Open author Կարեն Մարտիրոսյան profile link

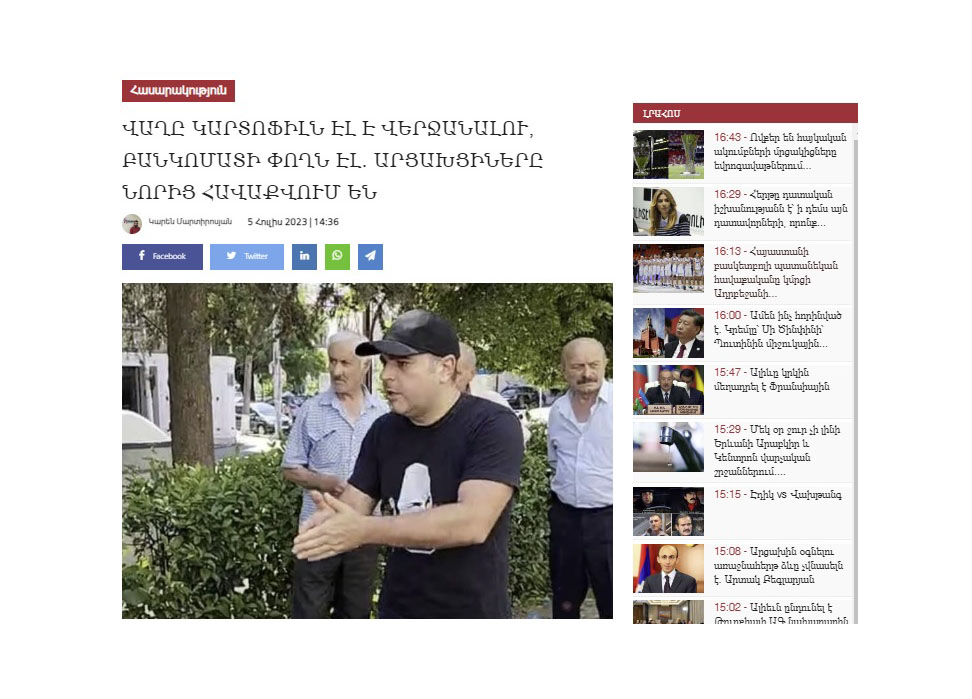click(x=190, y=222)
